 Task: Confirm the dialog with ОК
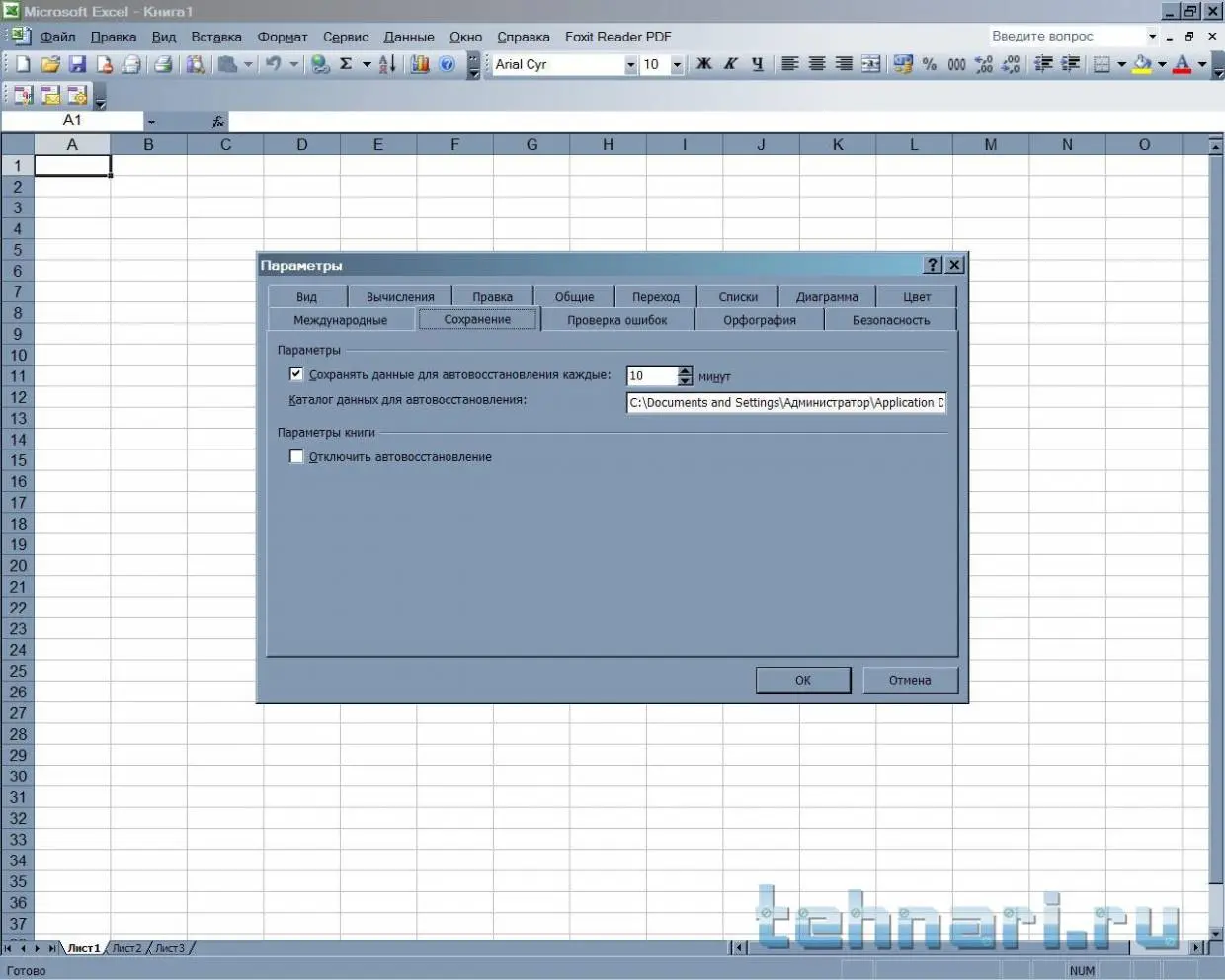point(803,680)
